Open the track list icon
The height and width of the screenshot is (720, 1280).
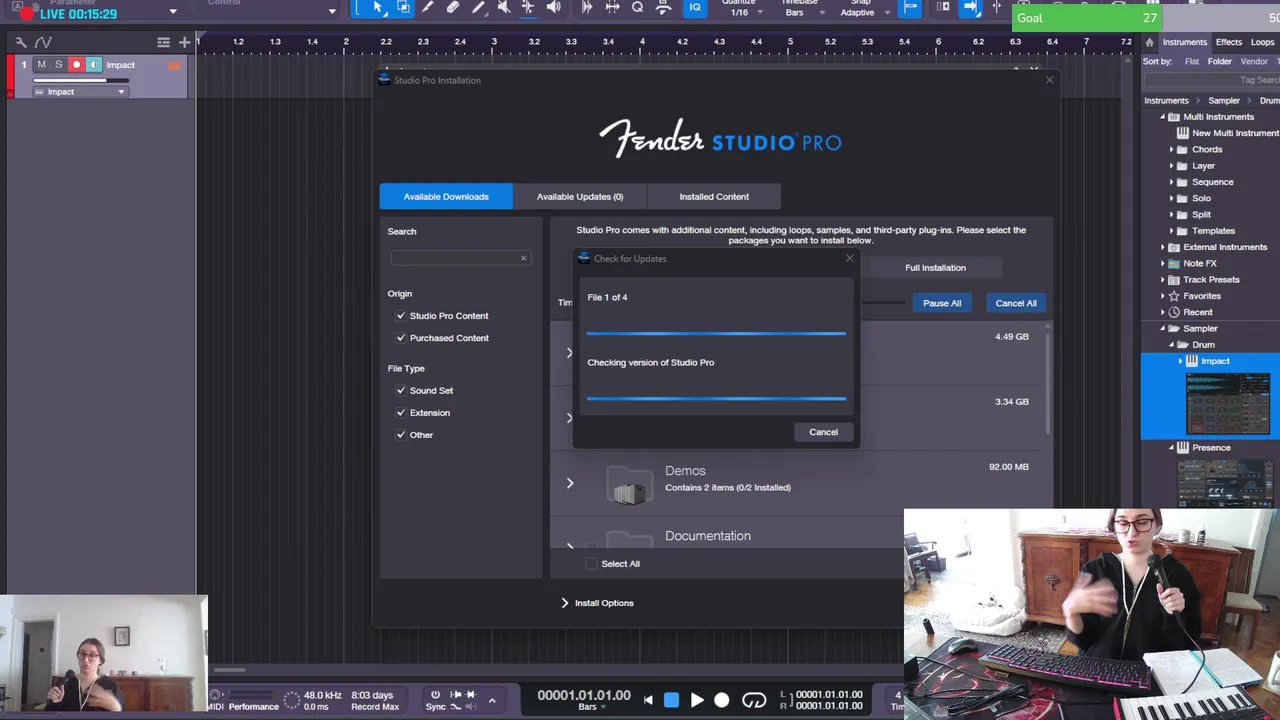163,42
